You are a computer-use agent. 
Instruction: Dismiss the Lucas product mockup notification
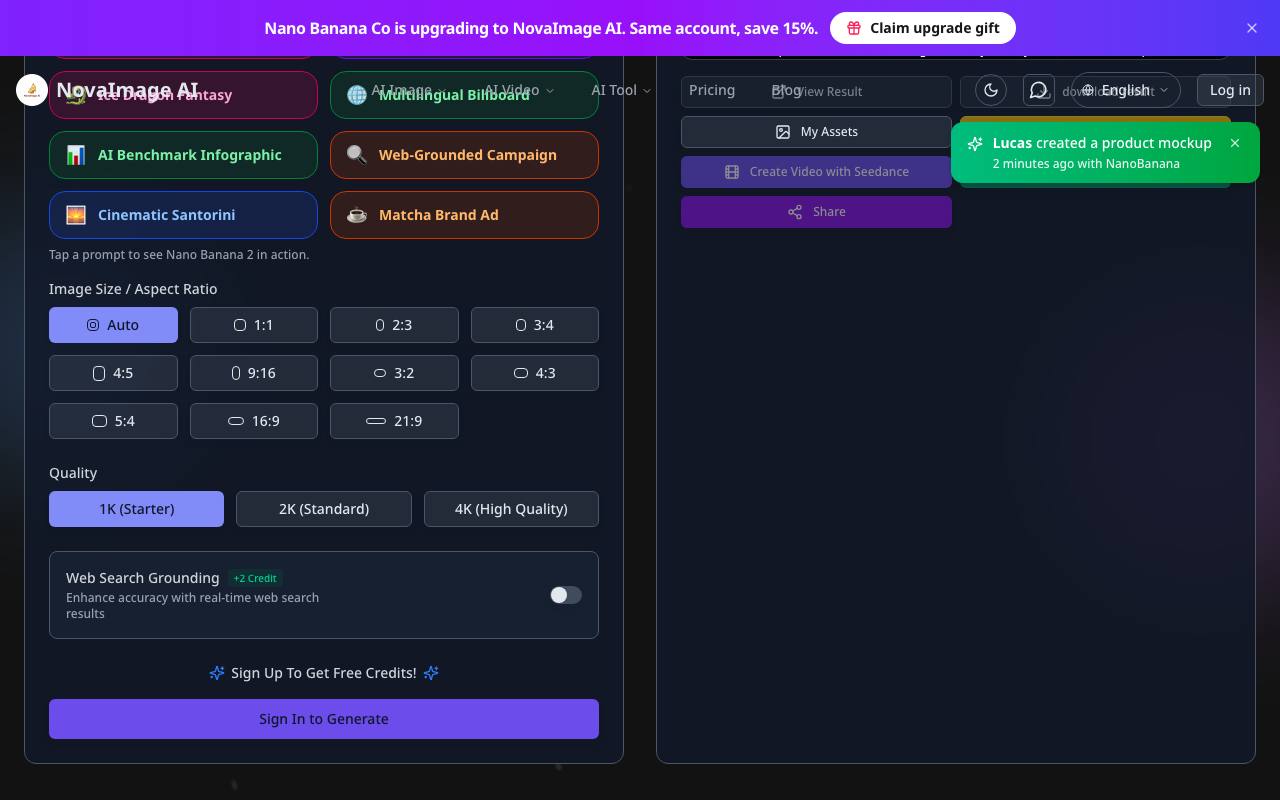coord(1235,143)
